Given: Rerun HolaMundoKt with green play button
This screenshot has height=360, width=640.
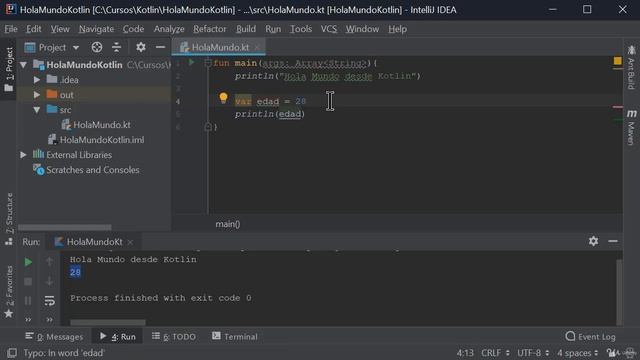Looking at the screenshot, I should 28,262.
